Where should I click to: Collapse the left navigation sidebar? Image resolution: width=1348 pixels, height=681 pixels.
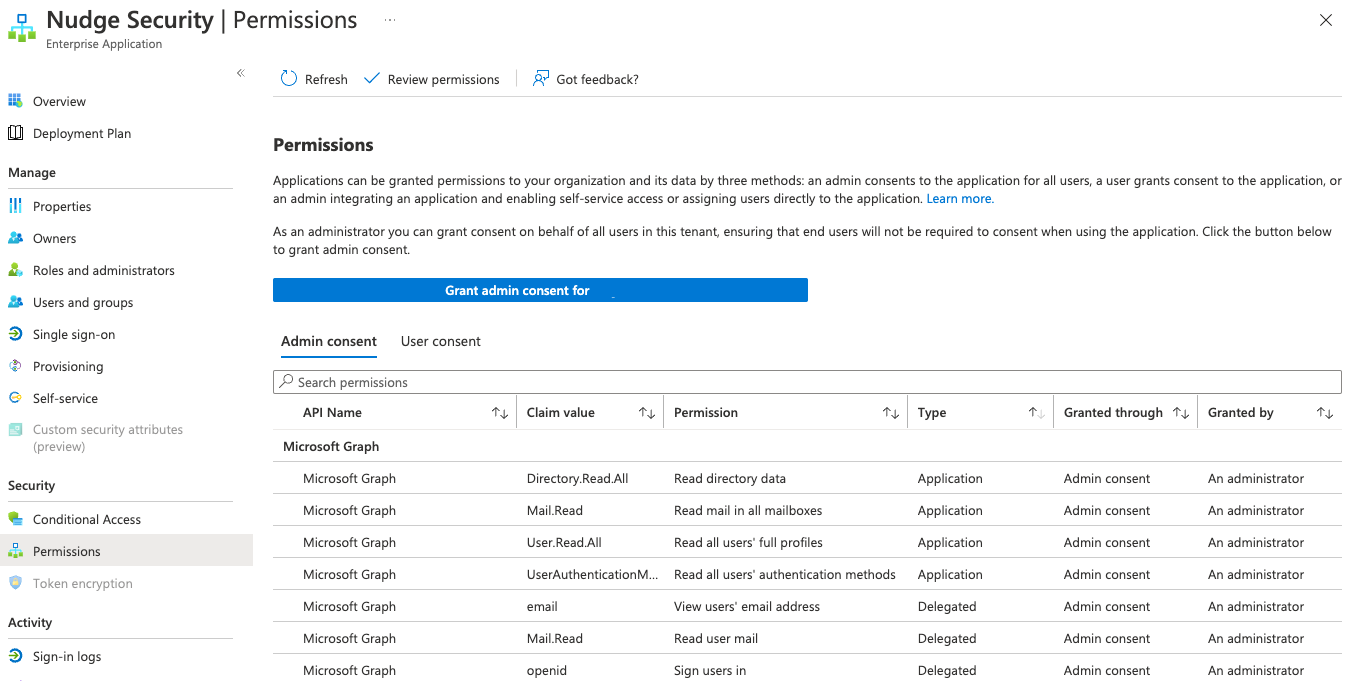point(240,73)
